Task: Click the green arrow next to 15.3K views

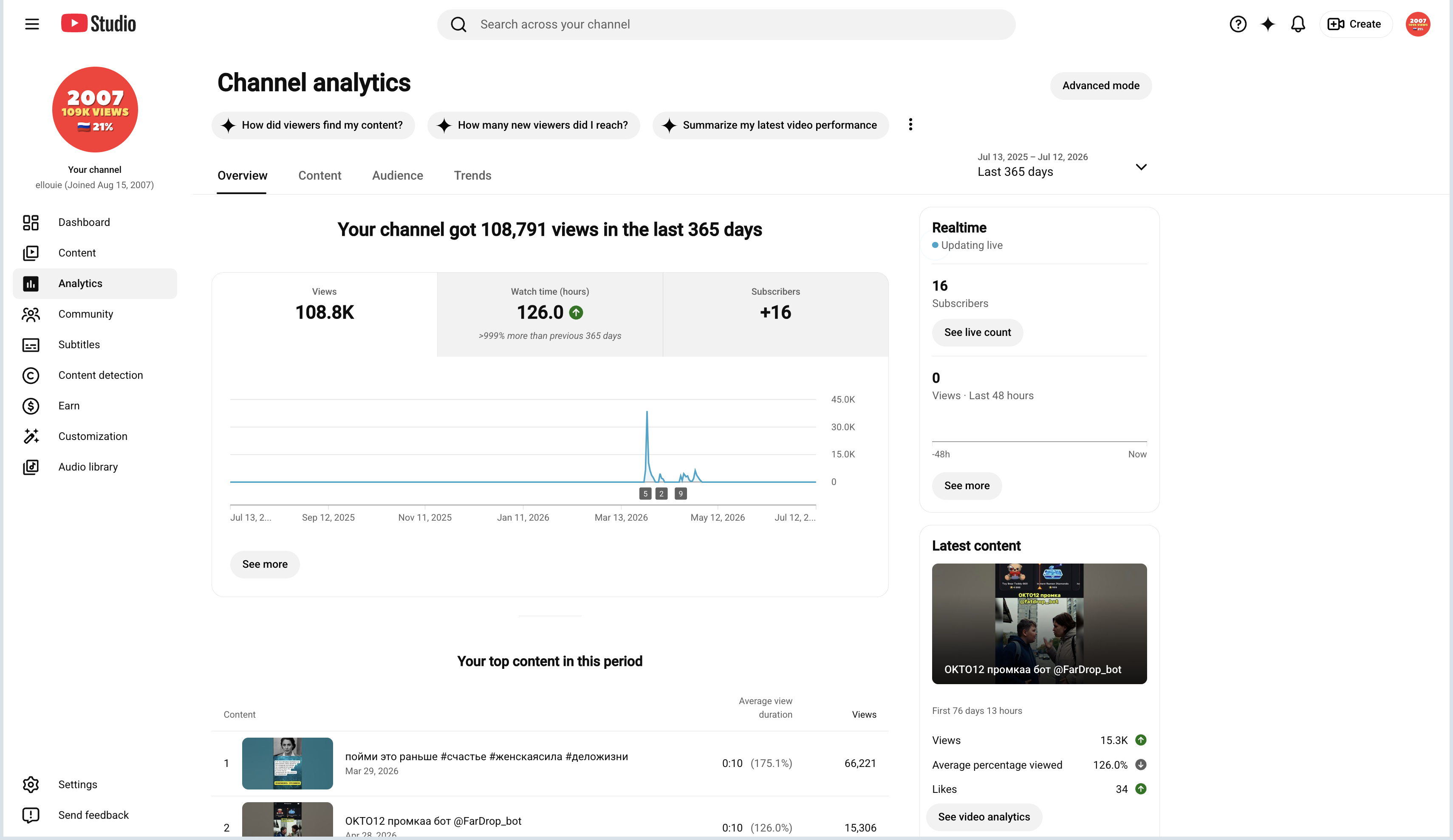Action: pos(1140,740)
